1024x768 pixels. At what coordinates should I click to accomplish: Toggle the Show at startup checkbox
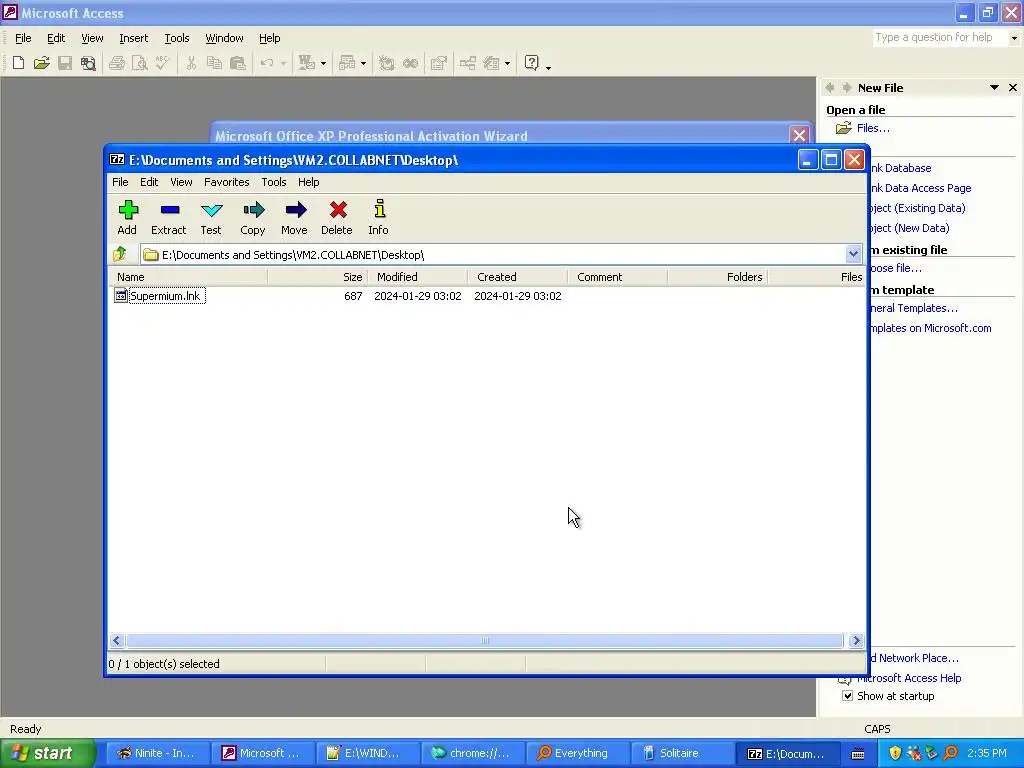click(848, 696)
